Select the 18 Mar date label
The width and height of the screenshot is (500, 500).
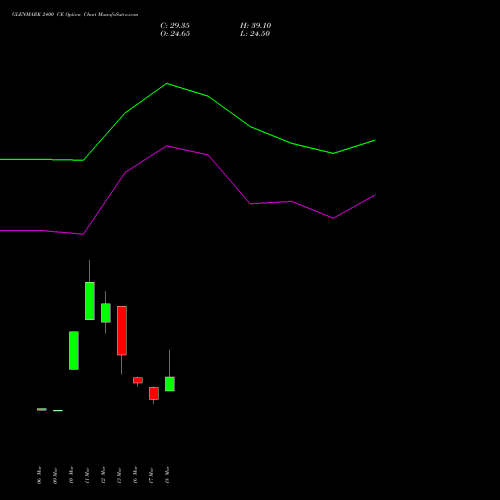[167, 475]
